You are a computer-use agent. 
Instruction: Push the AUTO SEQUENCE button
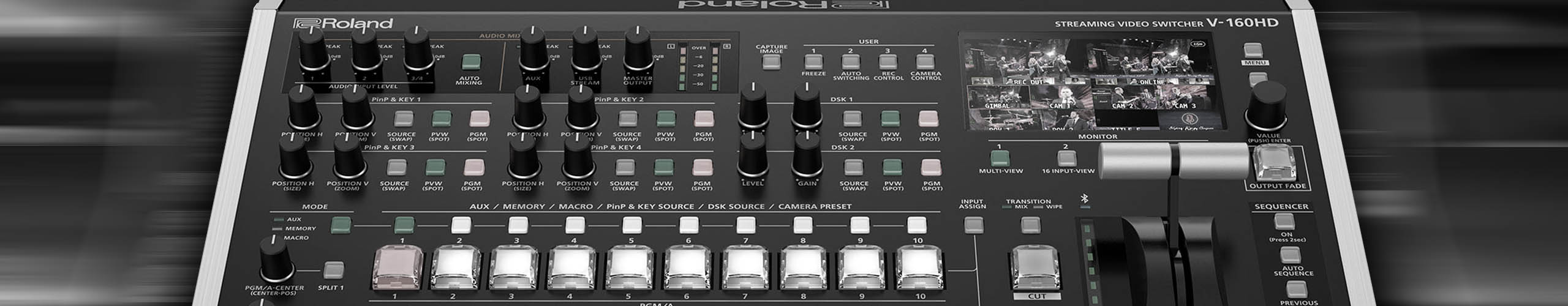(x=1290, y=256)
